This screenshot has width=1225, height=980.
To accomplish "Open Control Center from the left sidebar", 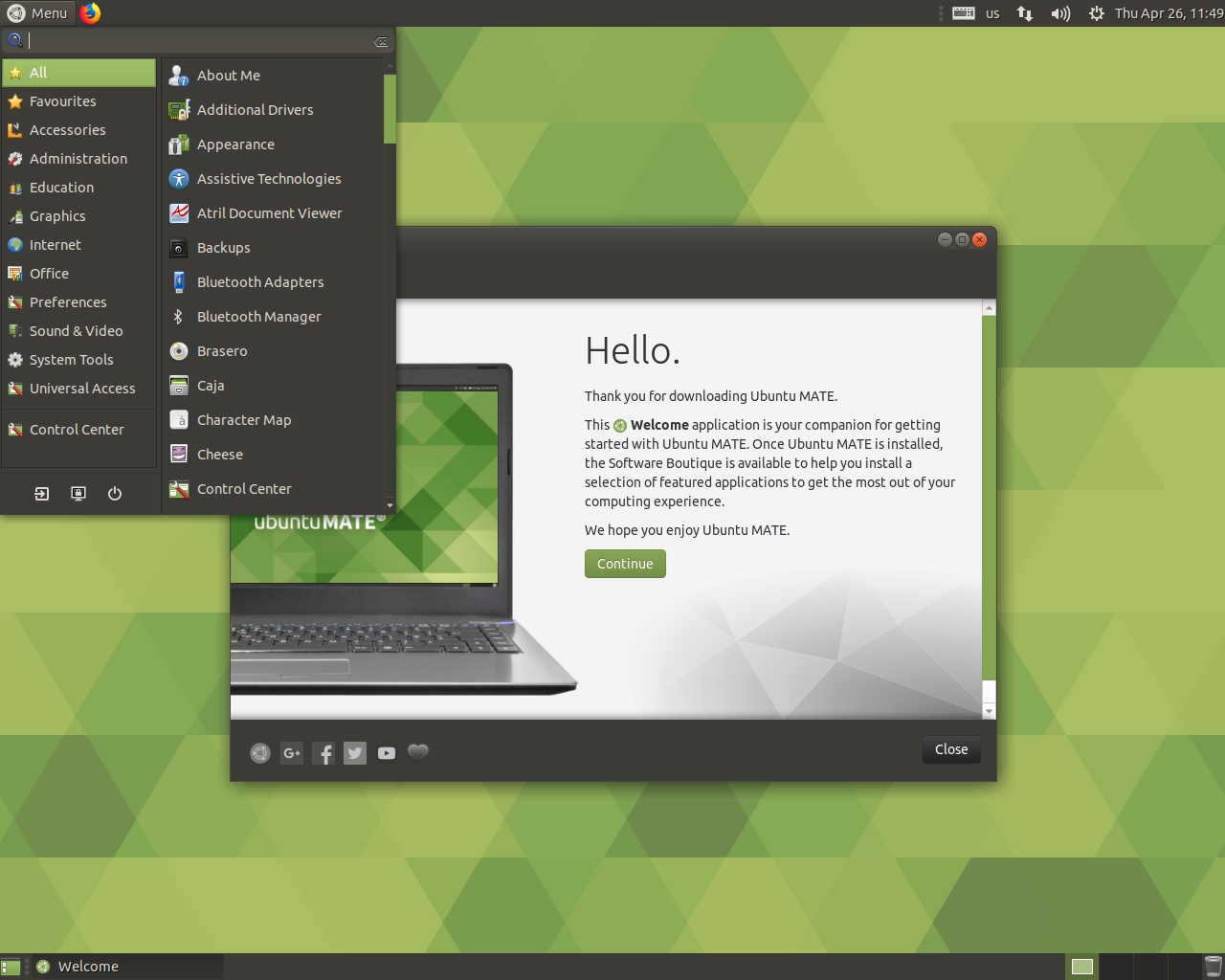I will [78, 430].
